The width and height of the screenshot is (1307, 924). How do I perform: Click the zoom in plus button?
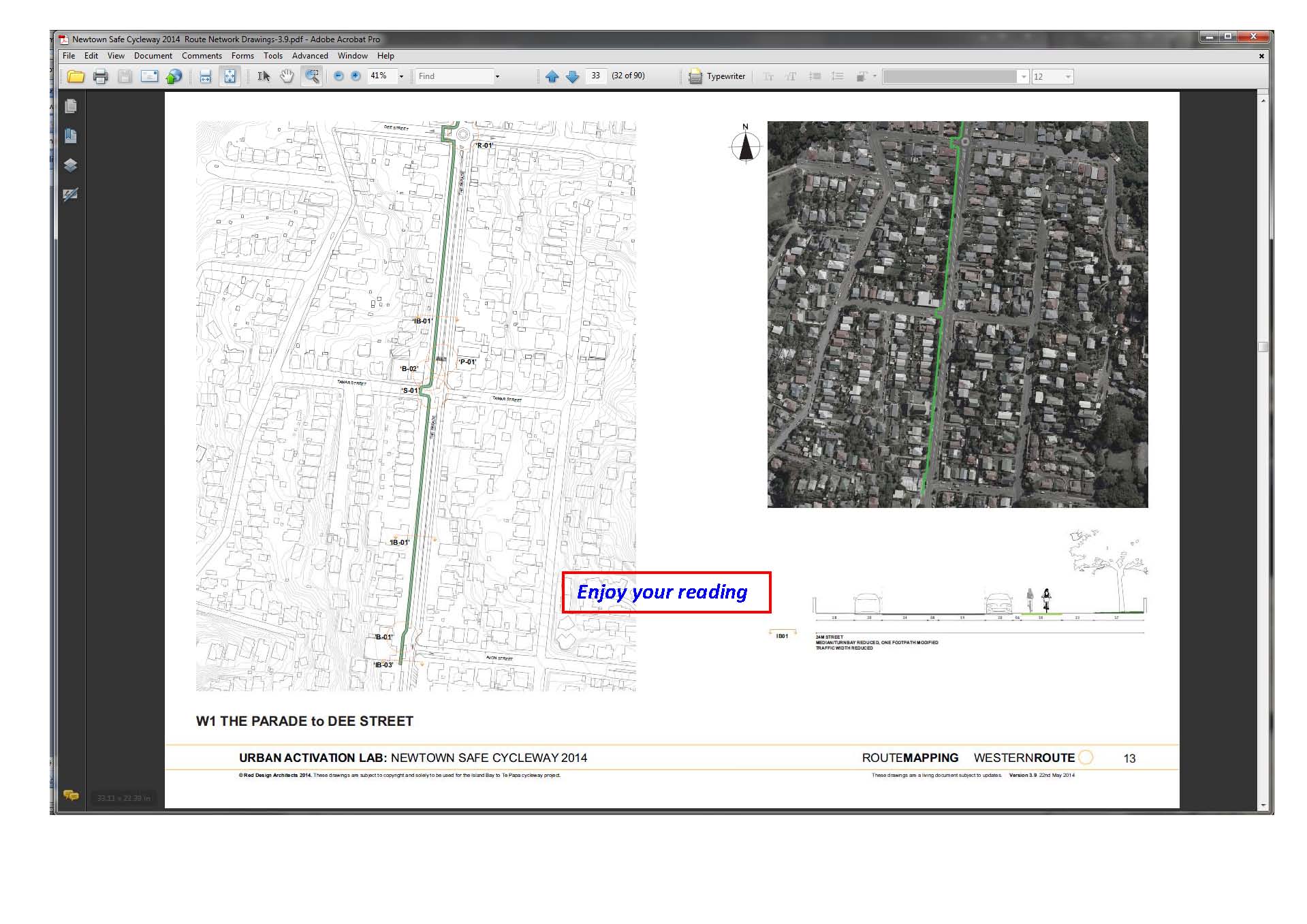[356, 76]
